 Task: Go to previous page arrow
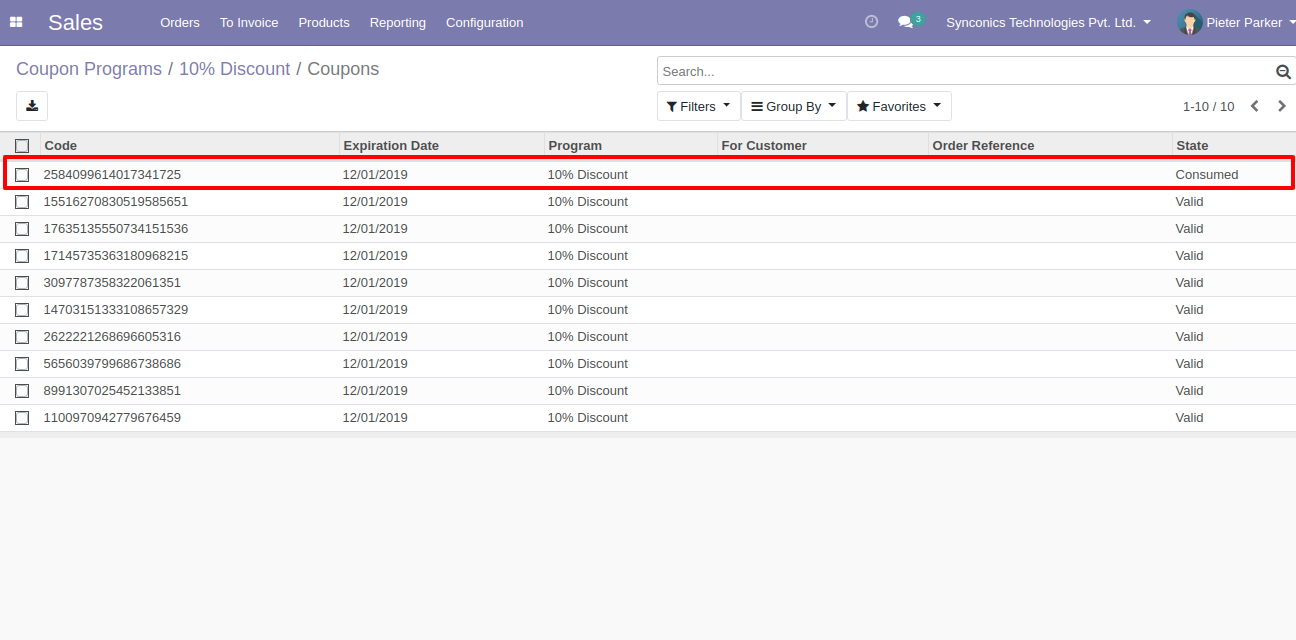tap(1254, 106)
